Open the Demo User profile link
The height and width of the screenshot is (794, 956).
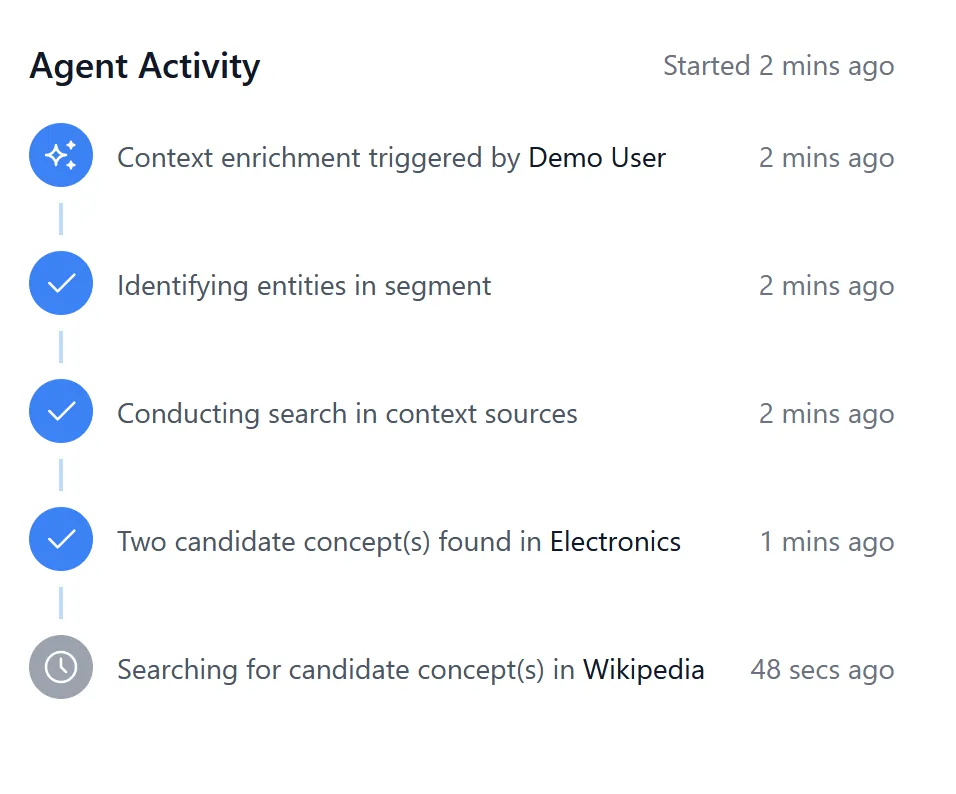pyautogui.click(x=596, y=157)
